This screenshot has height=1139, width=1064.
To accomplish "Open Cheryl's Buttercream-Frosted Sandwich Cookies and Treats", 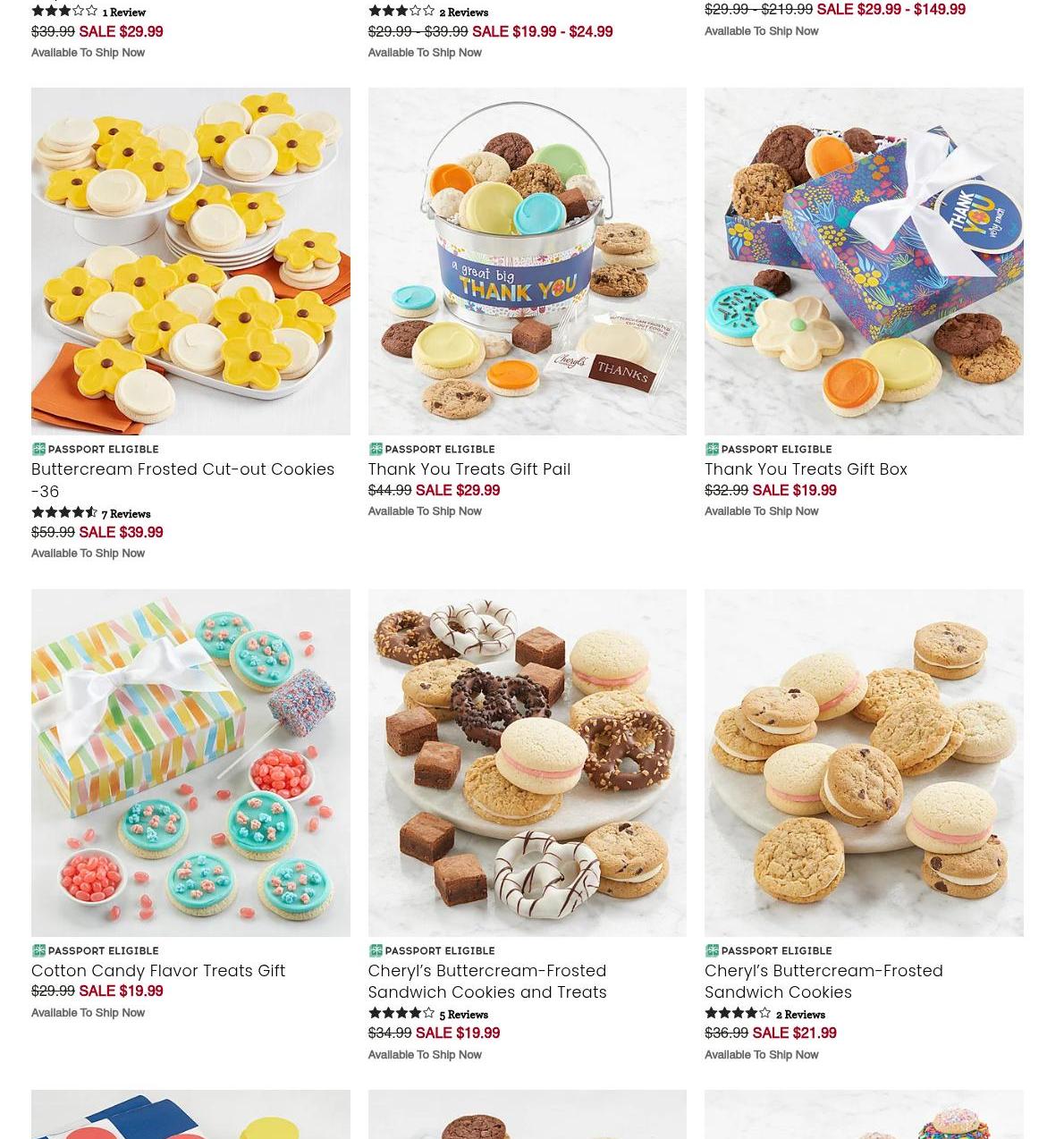I will (x=487, y=982).
